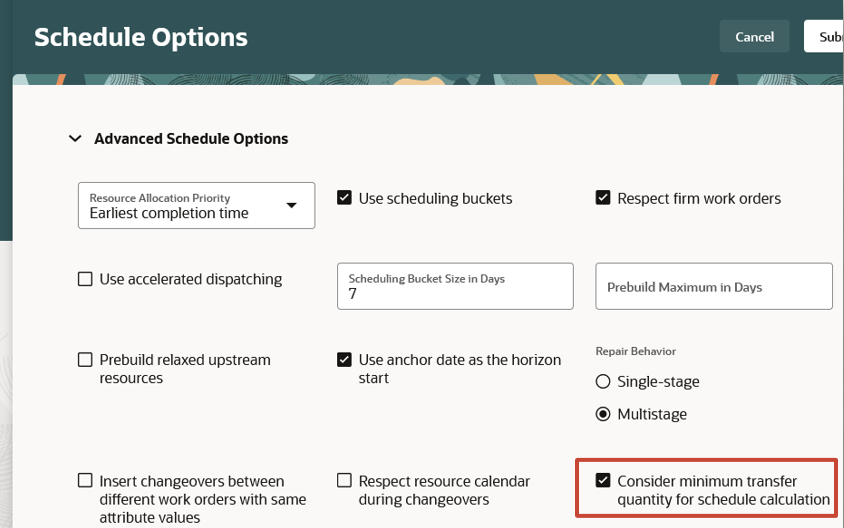Click the Schedule Options page title
844x528 pixels.
pos(141,38)
